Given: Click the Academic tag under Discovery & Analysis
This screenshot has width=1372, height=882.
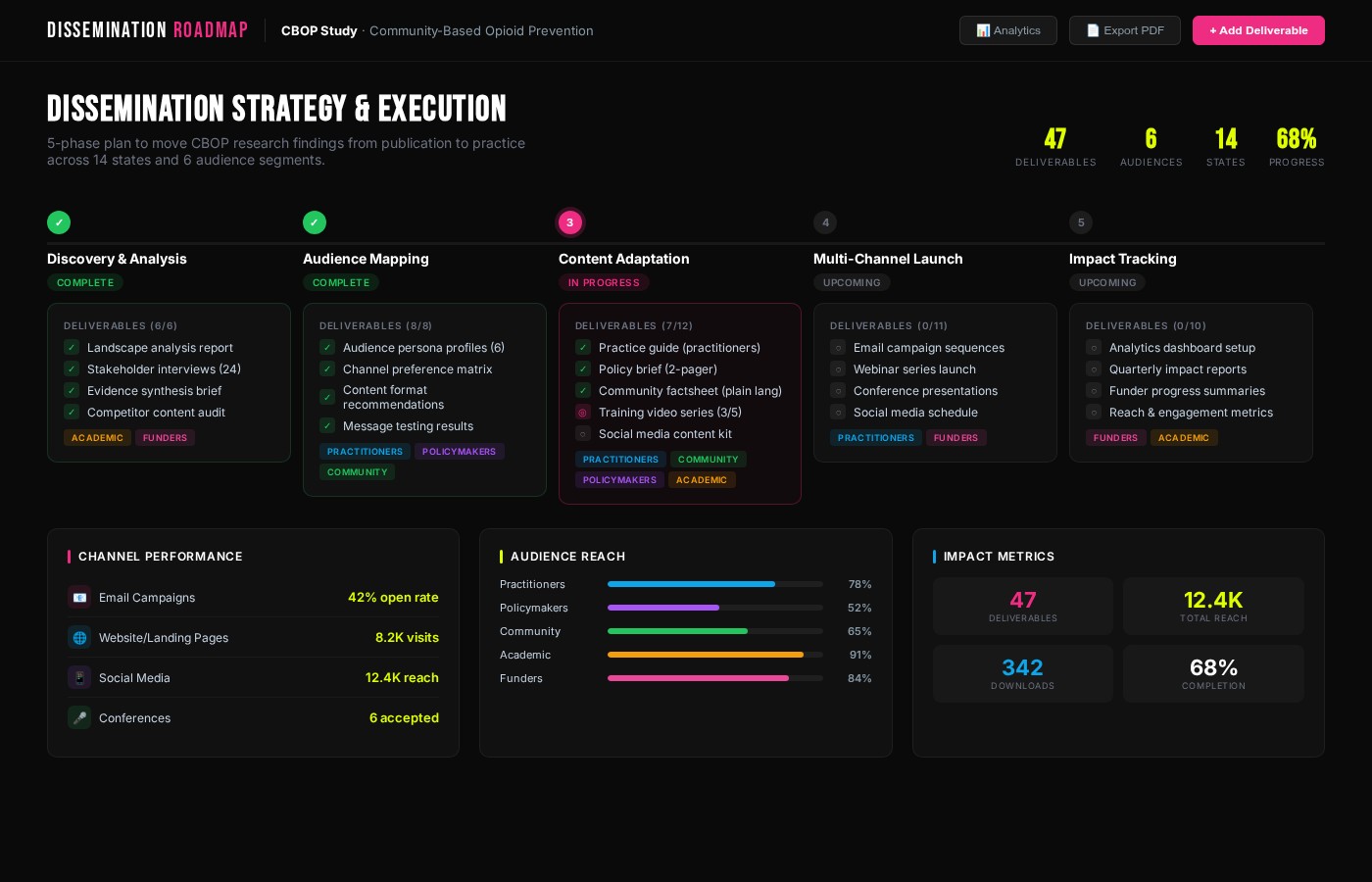Looking at the screenshot, I should pyautogui.click(x=97, y=437).
